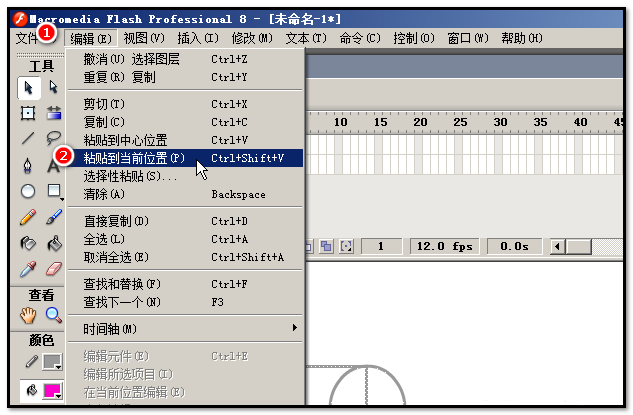
Task: Open the 窗口(W) menu
Action: coord(468,38)
